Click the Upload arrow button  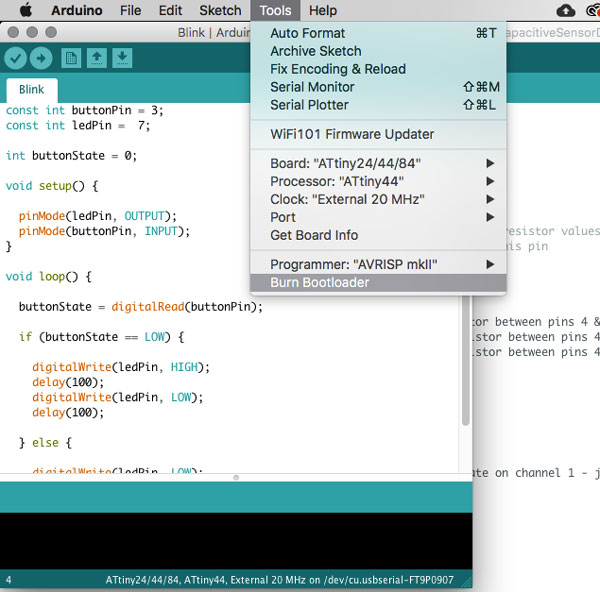41,58
